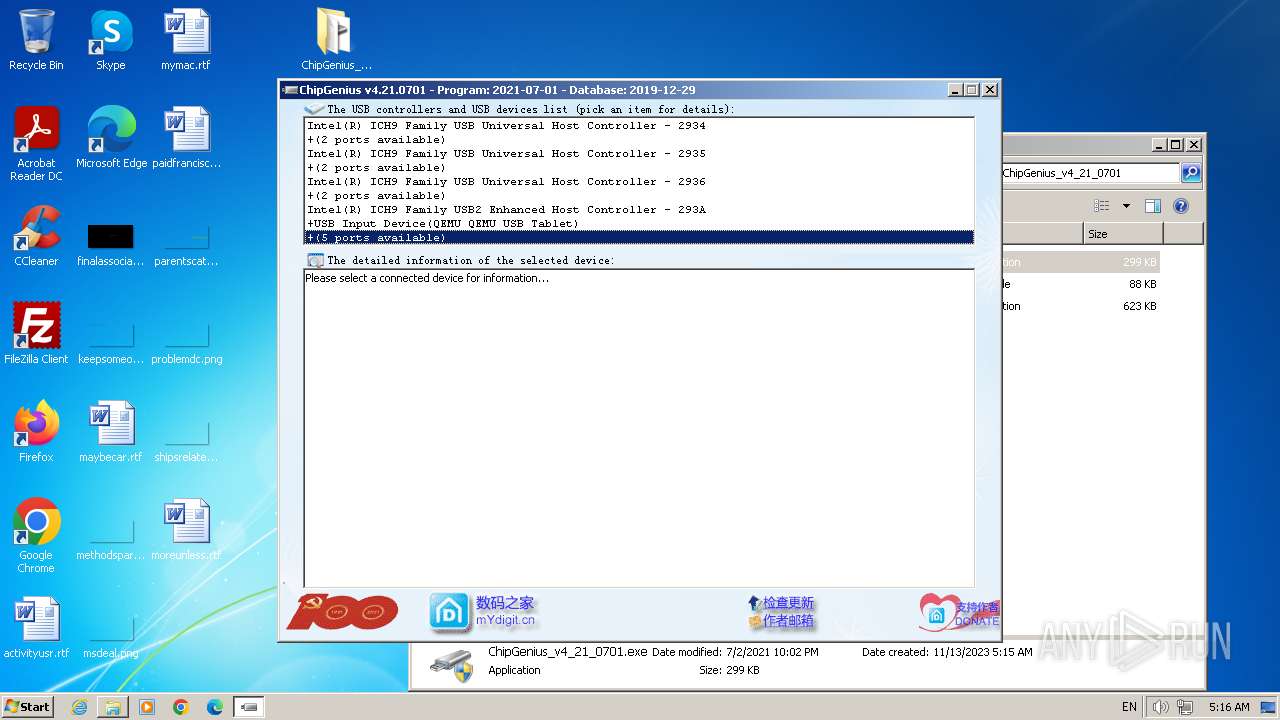
Task: Click the Donate heart icon
Action: click(x=937, y=612)
